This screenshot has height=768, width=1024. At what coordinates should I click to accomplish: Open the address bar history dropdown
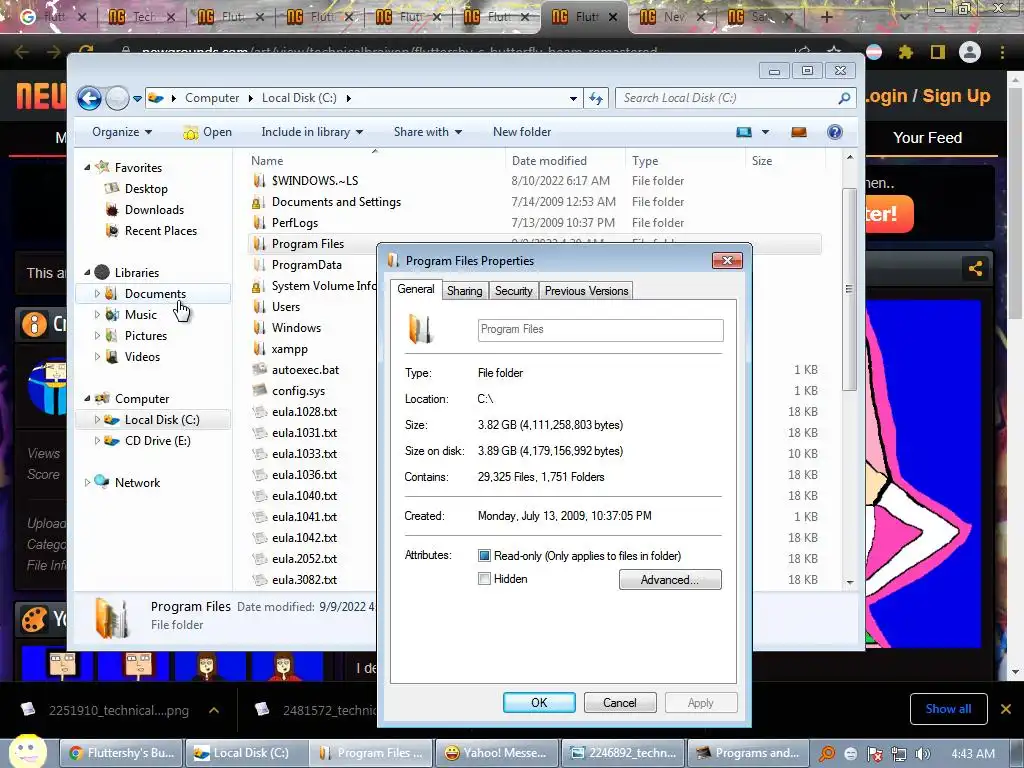click(573, 99)
